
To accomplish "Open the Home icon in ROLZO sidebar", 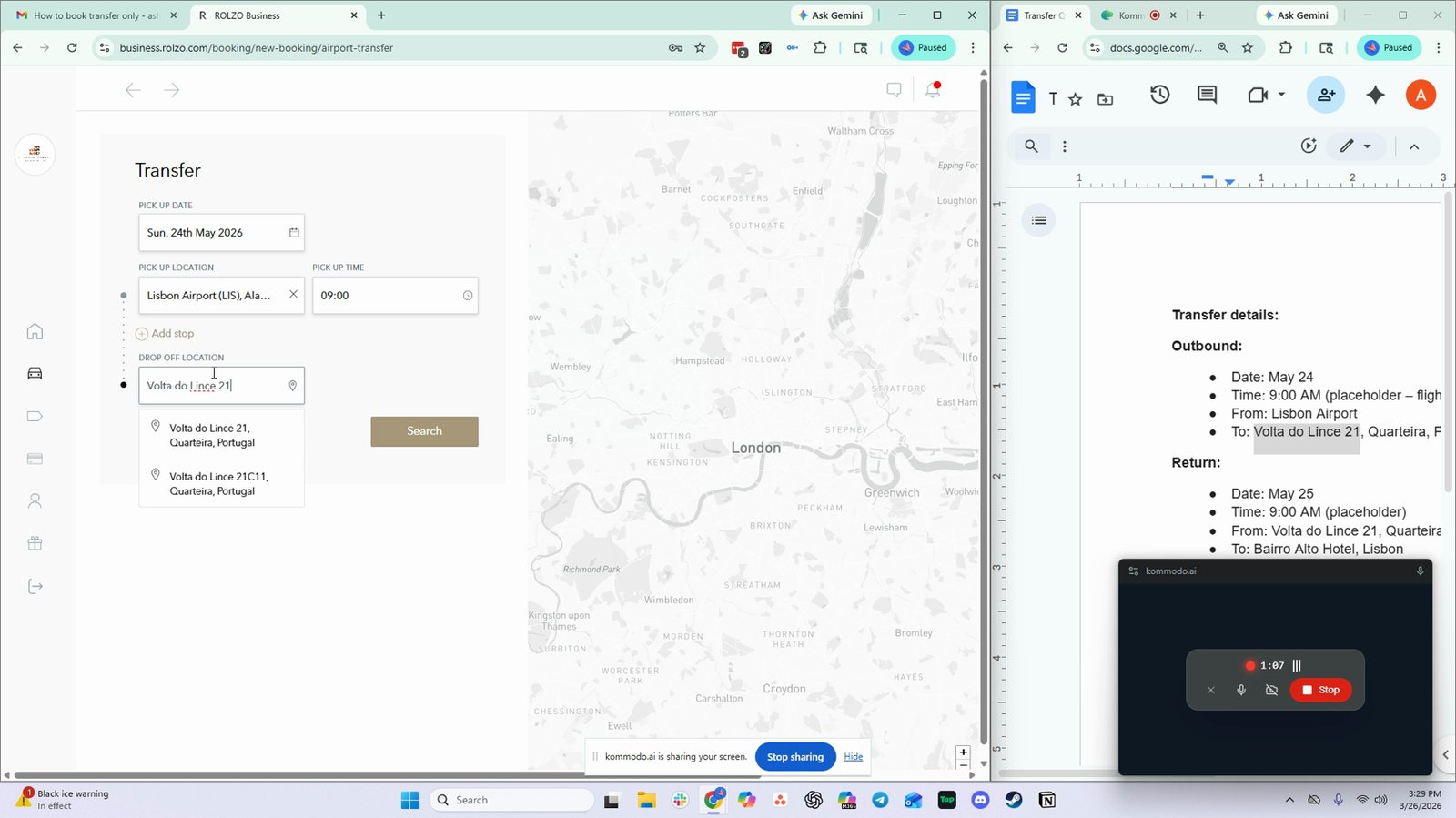I will click(x=35, y=331).
